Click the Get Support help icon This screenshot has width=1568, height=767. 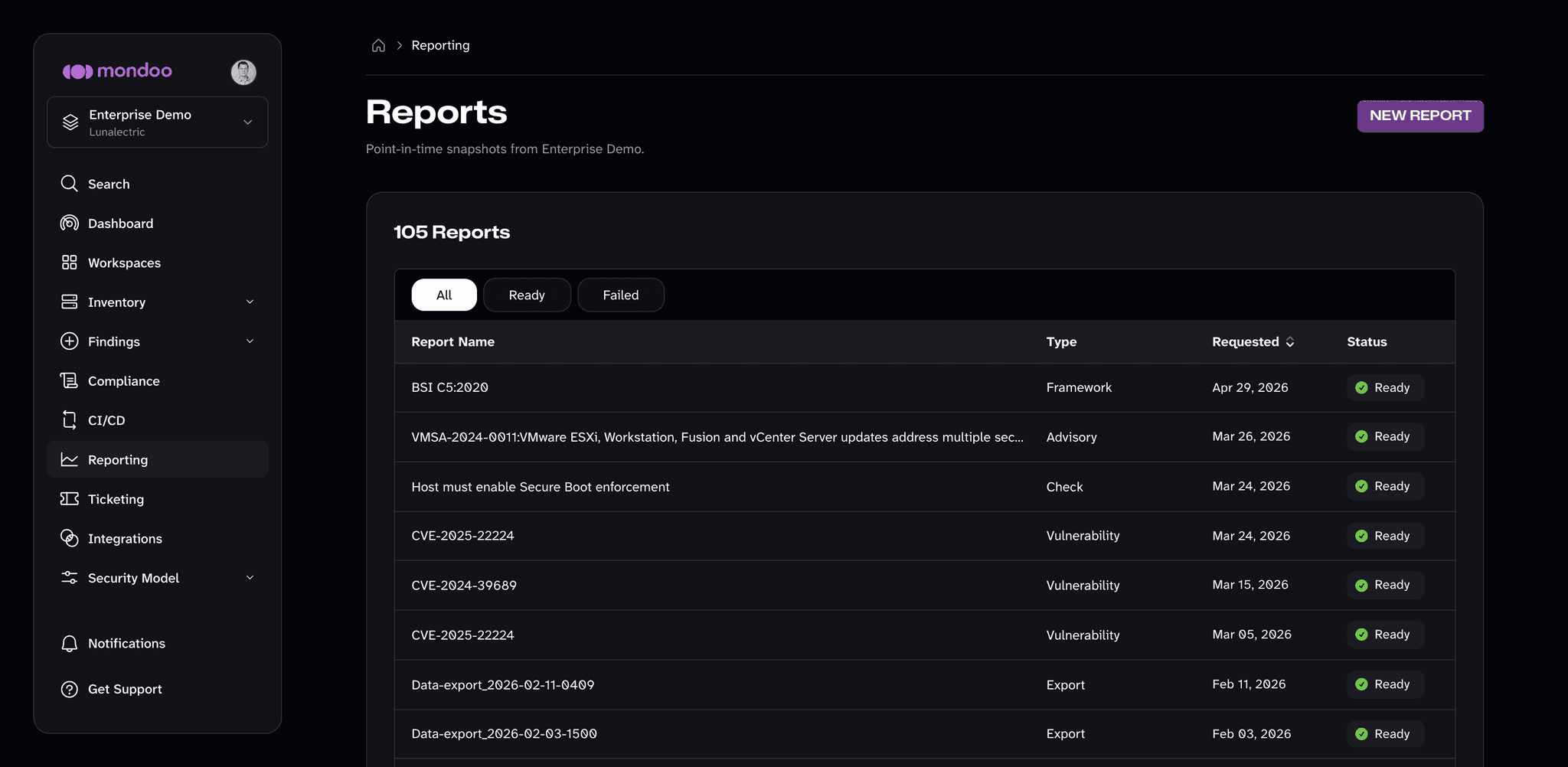click(x=69, y=689)
